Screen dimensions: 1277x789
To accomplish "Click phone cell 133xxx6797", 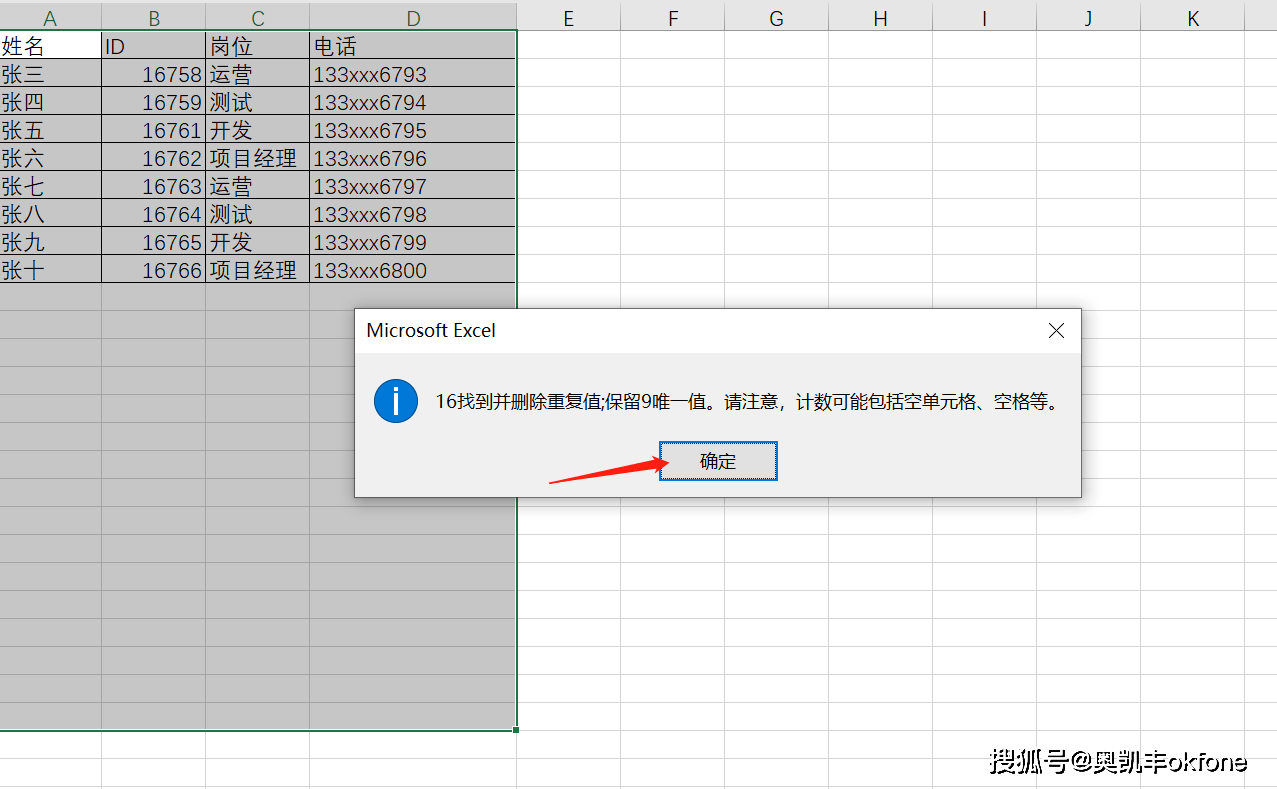I will (413, 185).
